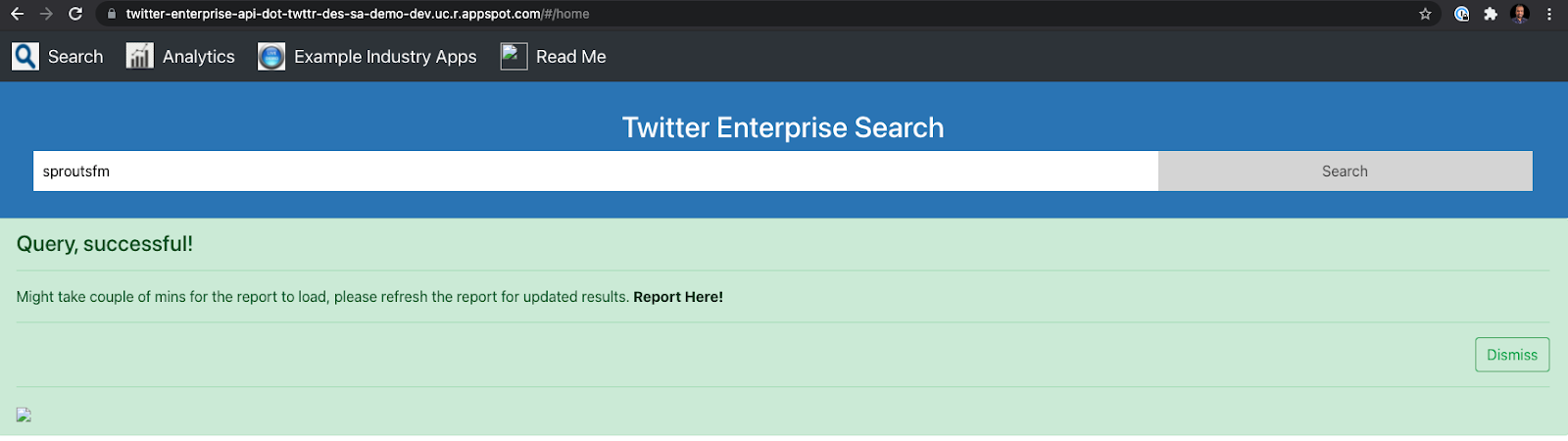The height and width of the screenshot is (441, 1568).
Task: Select the Read Me menu label
Action: 570,57
